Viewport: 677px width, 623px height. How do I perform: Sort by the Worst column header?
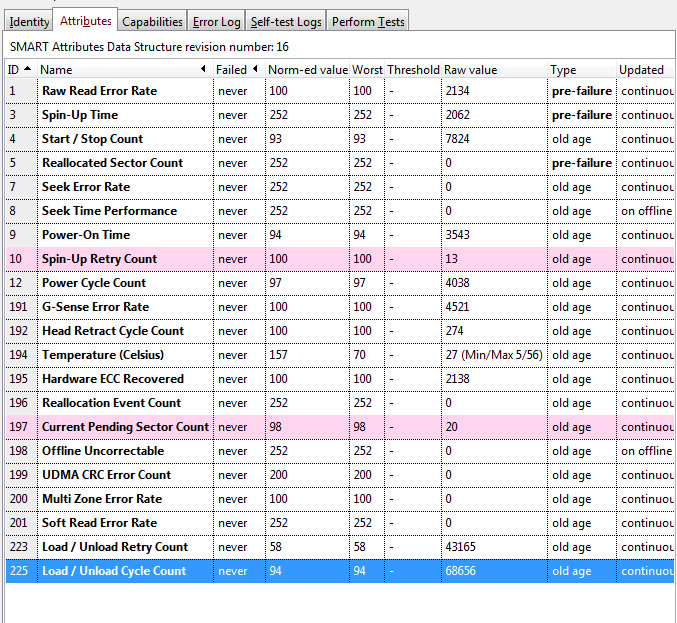[367, 70]
